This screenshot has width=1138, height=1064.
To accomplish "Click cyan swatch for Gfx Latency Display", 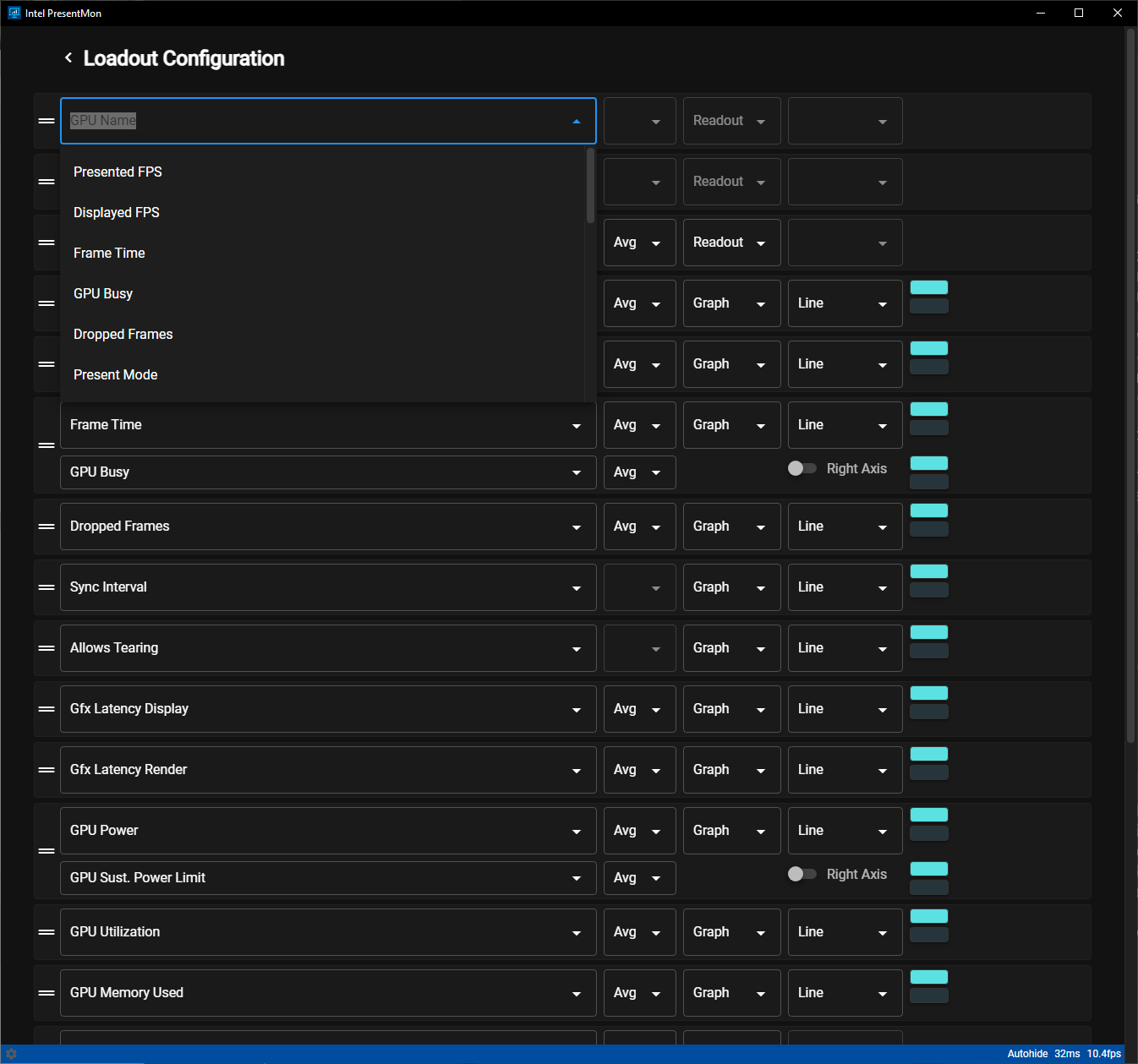I will [x=929, y=693].
